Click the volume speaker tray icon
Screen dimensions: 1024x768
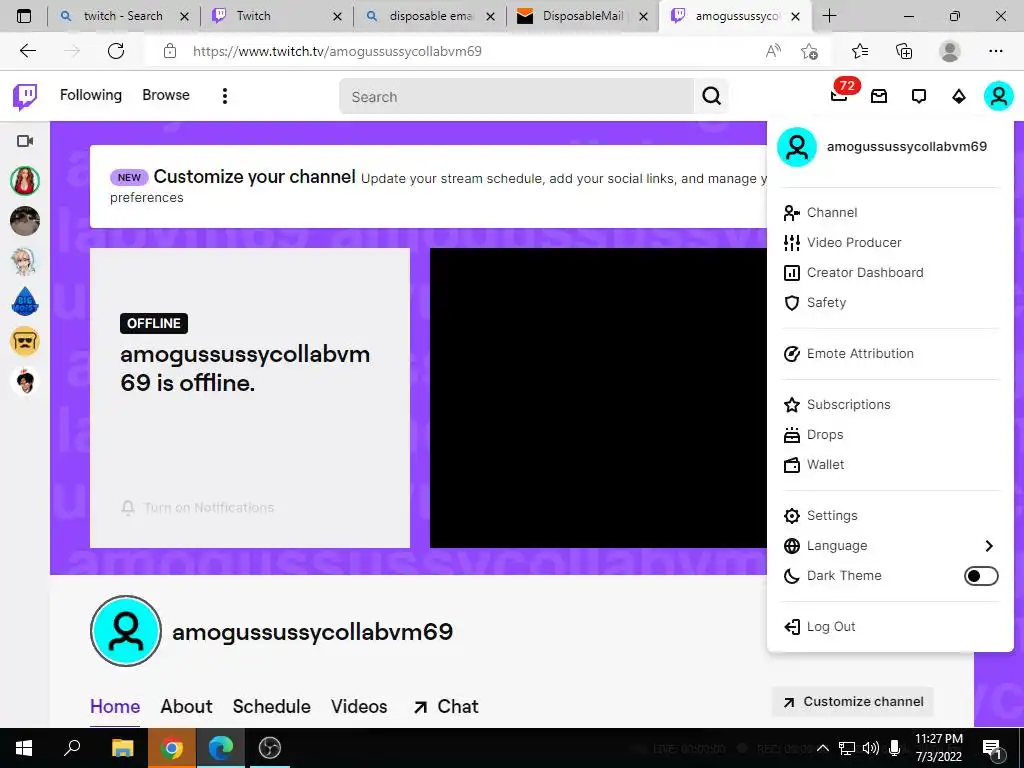(870, 748)
